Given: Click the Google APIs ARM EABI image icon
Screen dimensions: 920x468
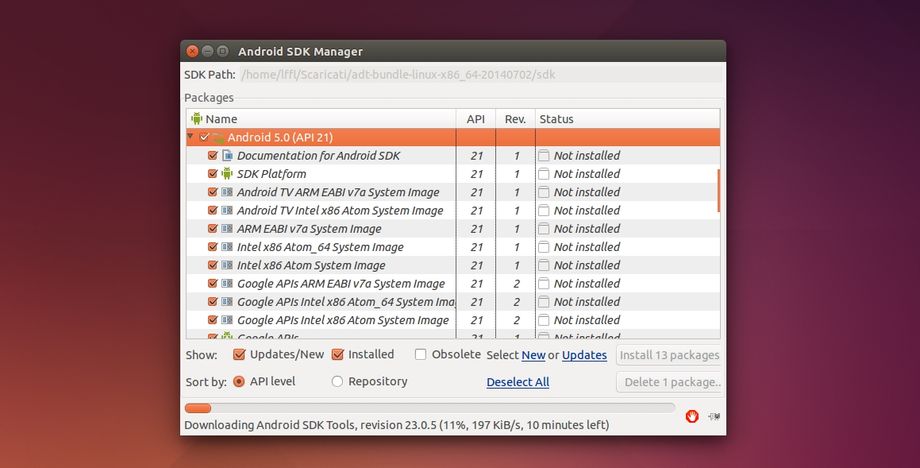Looking at the screenshot, I should [227, 284].
